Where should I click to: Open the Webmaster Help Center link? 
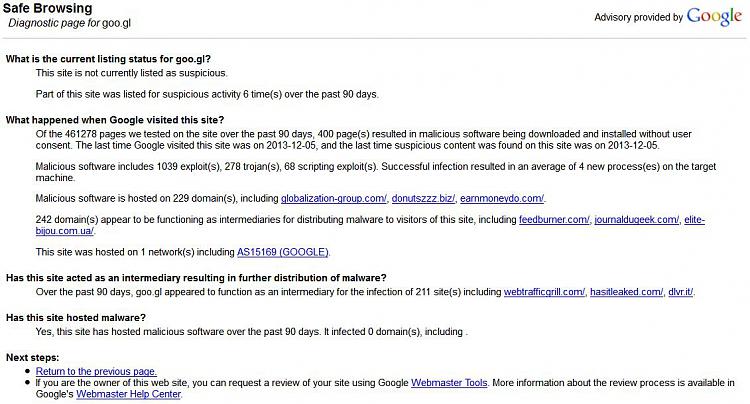pyautogui.click(x=128, y=394)
